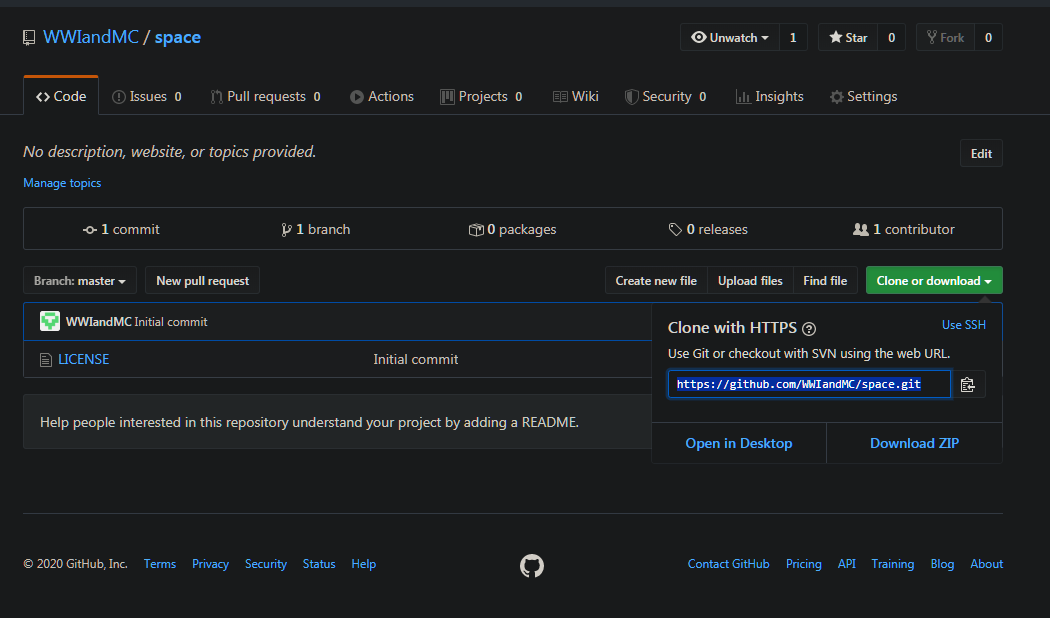Screen dimensions: 1050x618
Task: Open the About footer link
Action: 986,564
